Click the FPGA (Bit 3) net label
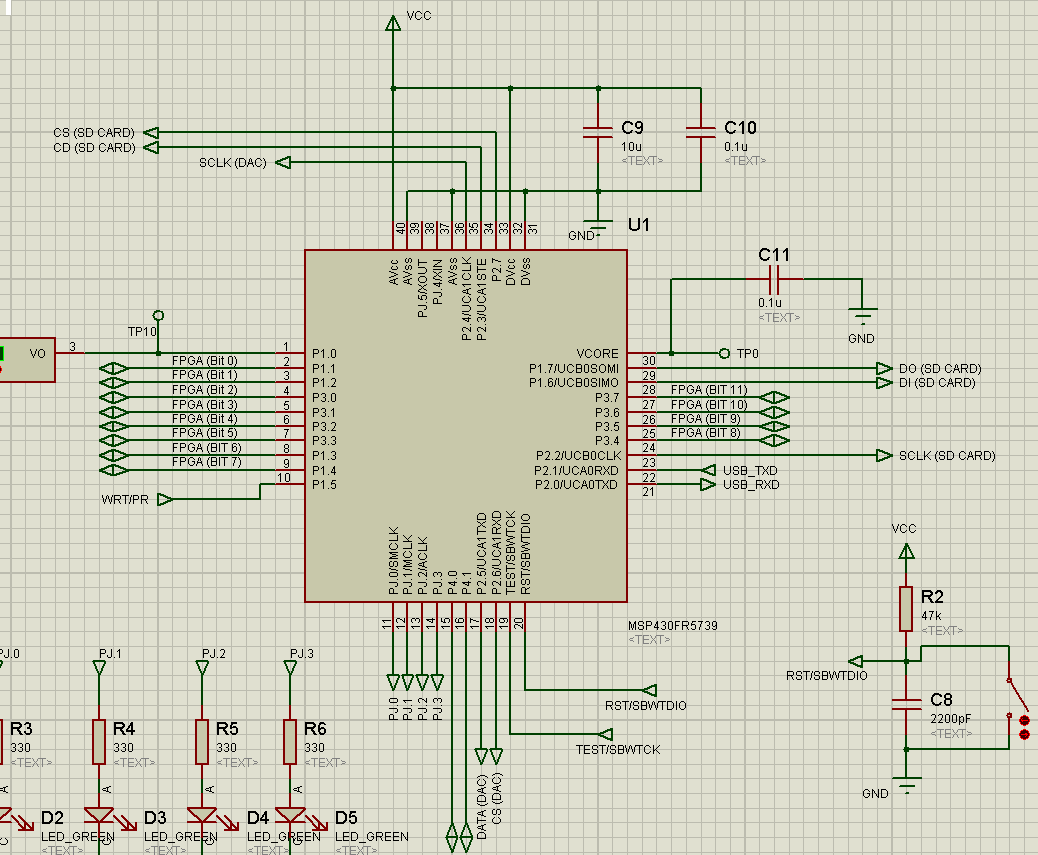The image size is (1038, 855). (x=204, y=404)
